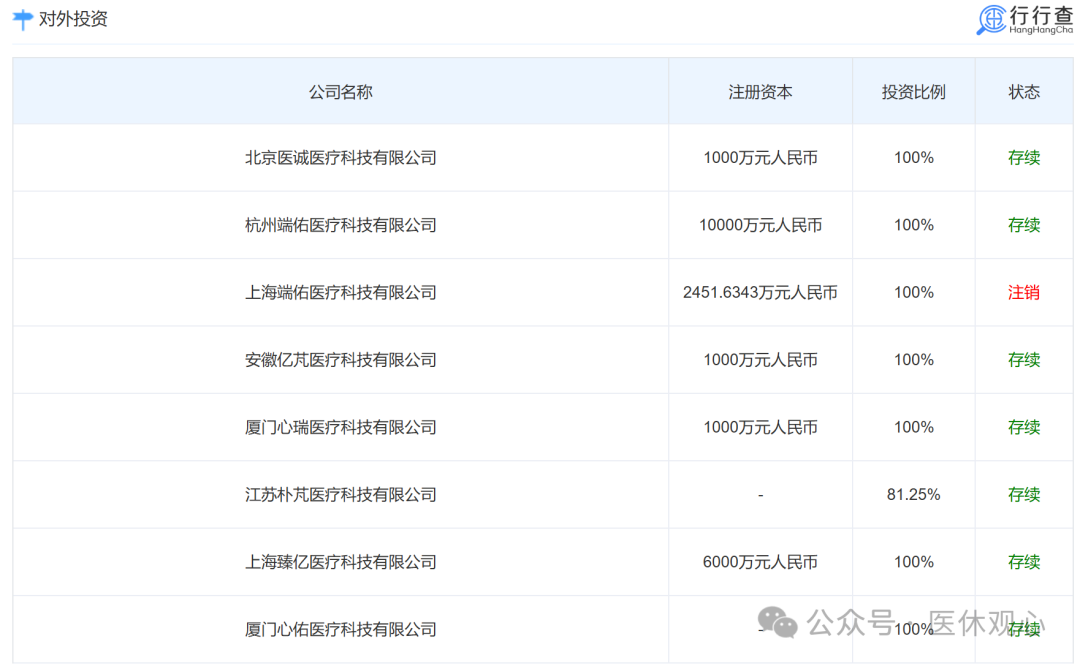This screenshot has height=666, width=1080.
Task: Click the 10000万元人民币 registered capital cell
Action: (x=760, y=225)
